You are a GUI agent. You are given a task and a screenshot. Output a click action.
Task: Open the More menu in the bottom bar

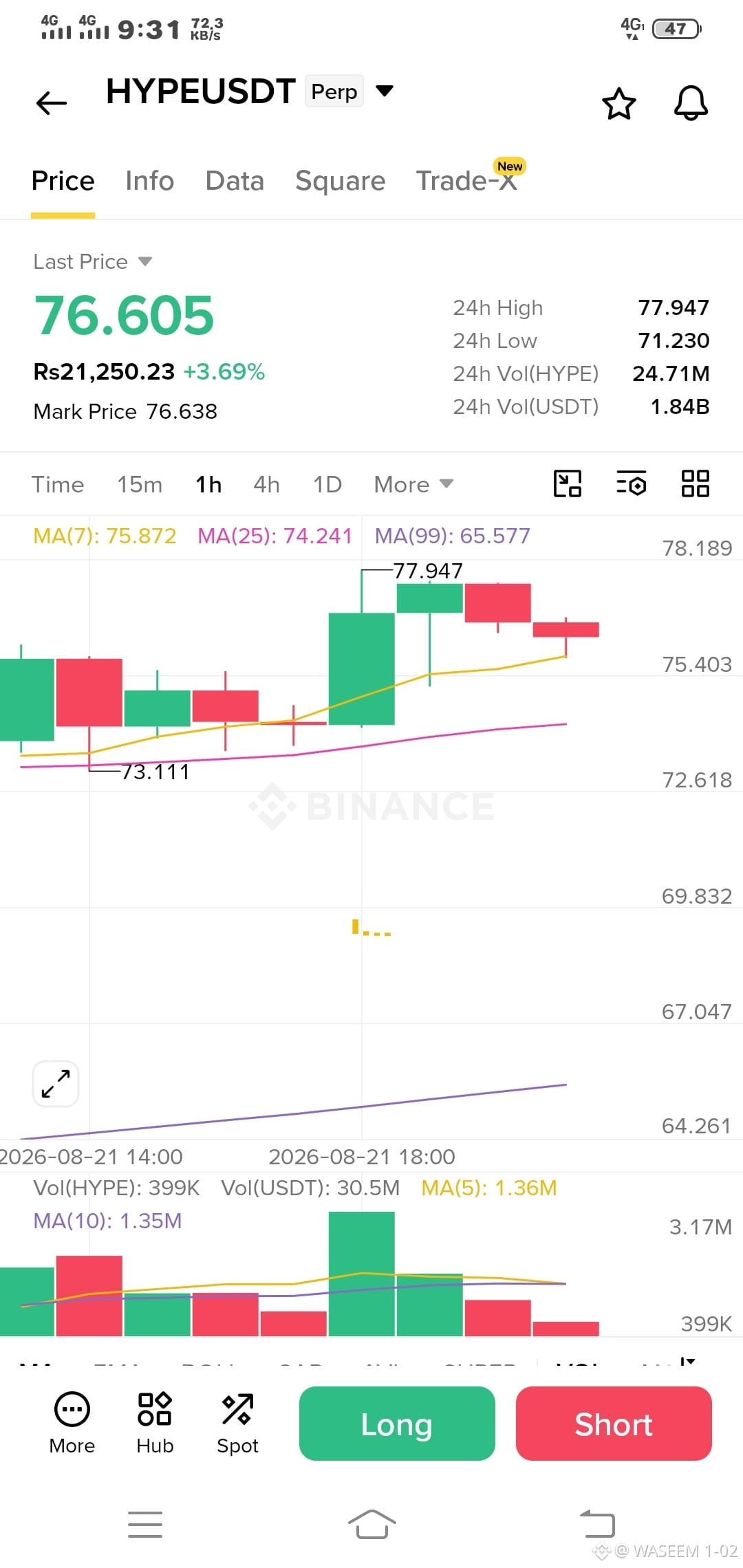coord(72,1424)
